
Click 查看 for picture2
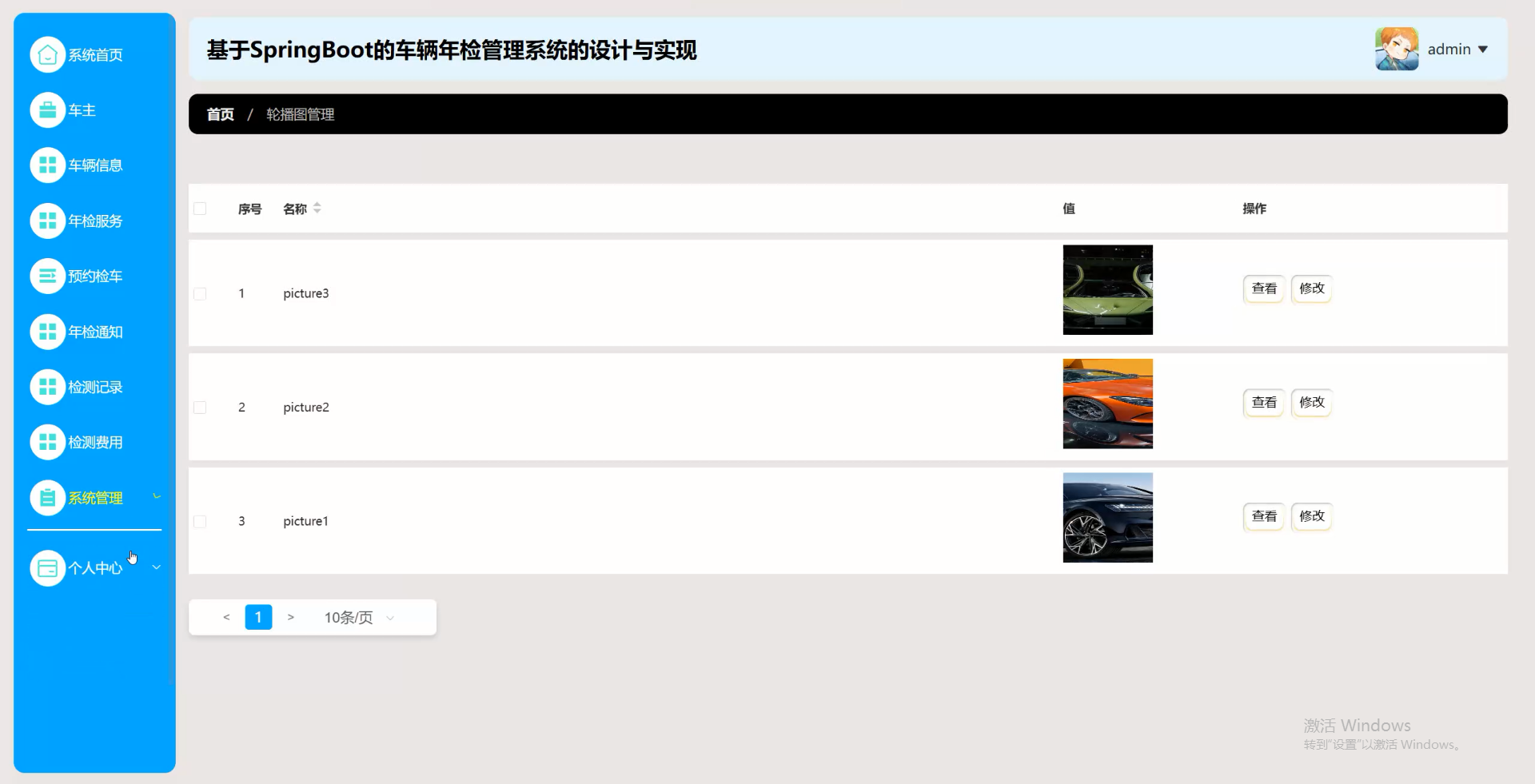pyautogui.click(x=1264, y=403)
